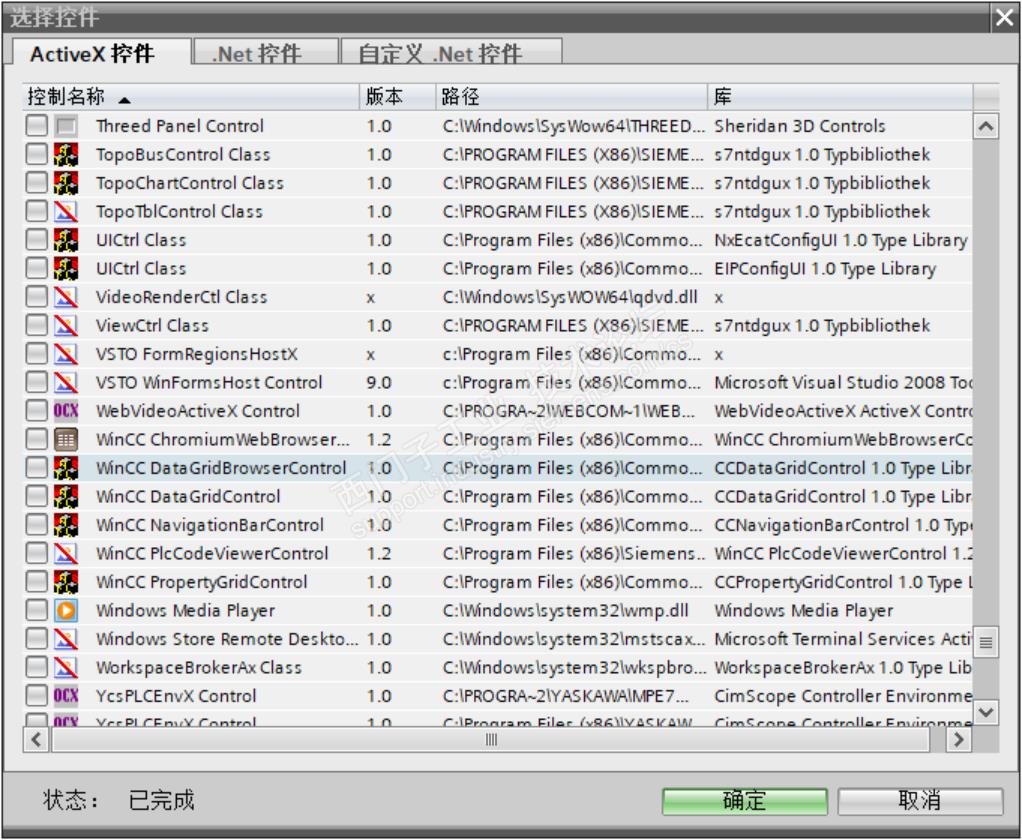Click the WinCC DataGridBrowserControl icon

point(66,468)
